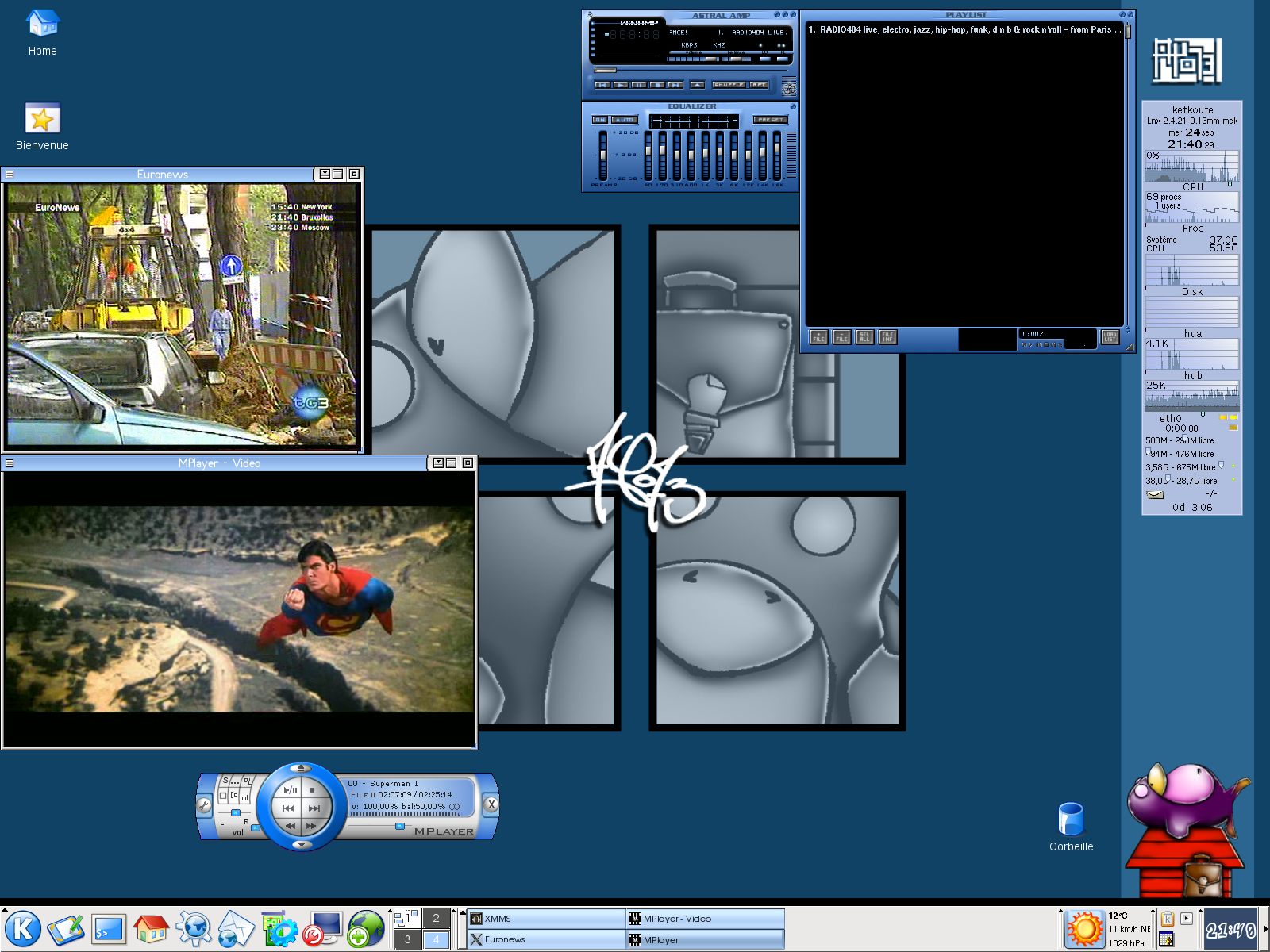1270x952 pixels.
Task: Adjust equalizer PREAMP slider
Action: tap(603, 155)
